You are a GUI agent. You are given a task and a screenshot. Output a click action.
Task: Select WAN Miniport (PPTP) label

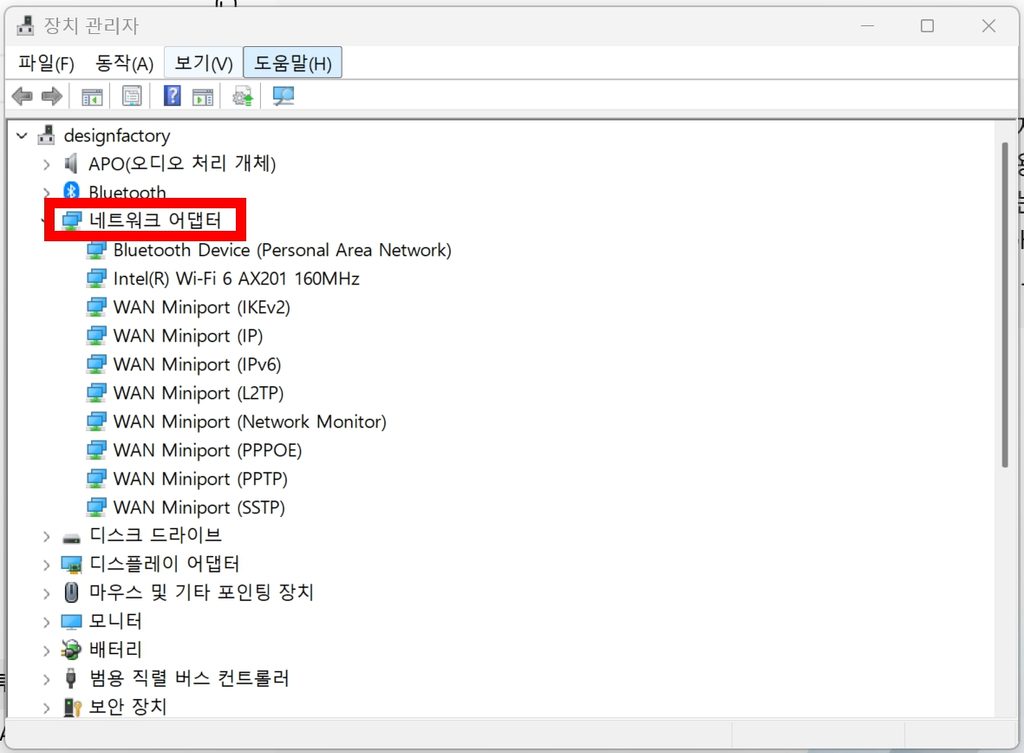click(200, 479)
